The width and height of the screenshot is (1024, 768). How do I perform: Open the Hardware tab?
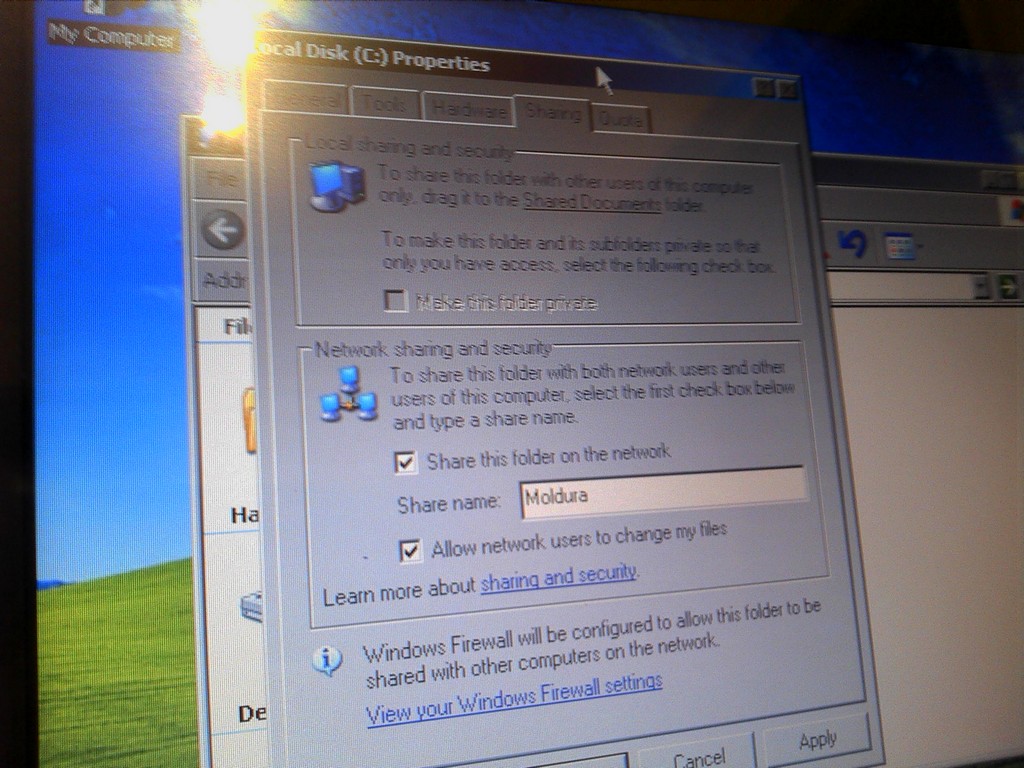coord(468,108)
